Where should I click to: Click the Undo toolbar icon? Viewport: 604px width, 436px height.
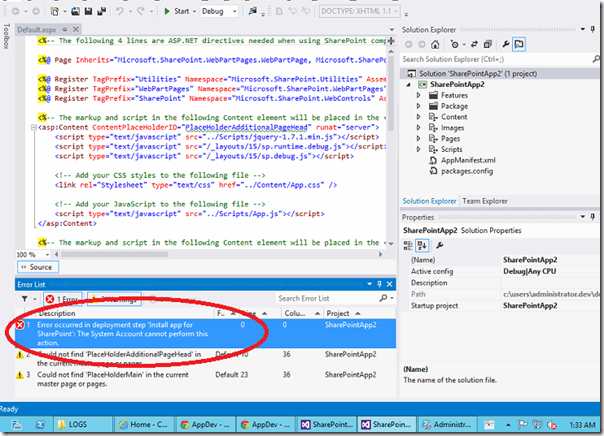click(x=120, y=12)
